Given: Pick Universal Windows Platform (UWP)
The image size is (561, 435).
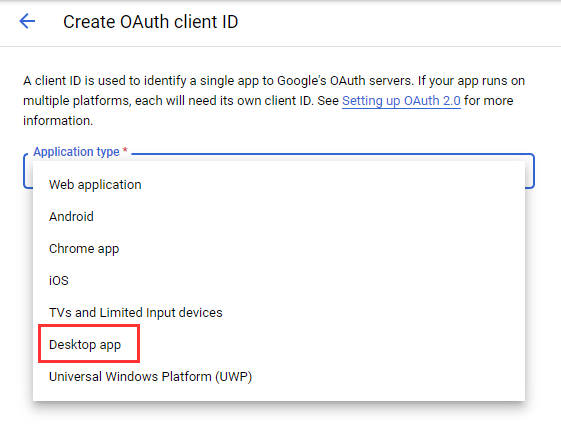Looking at the screenshot, I should click(x=279, y=377).
